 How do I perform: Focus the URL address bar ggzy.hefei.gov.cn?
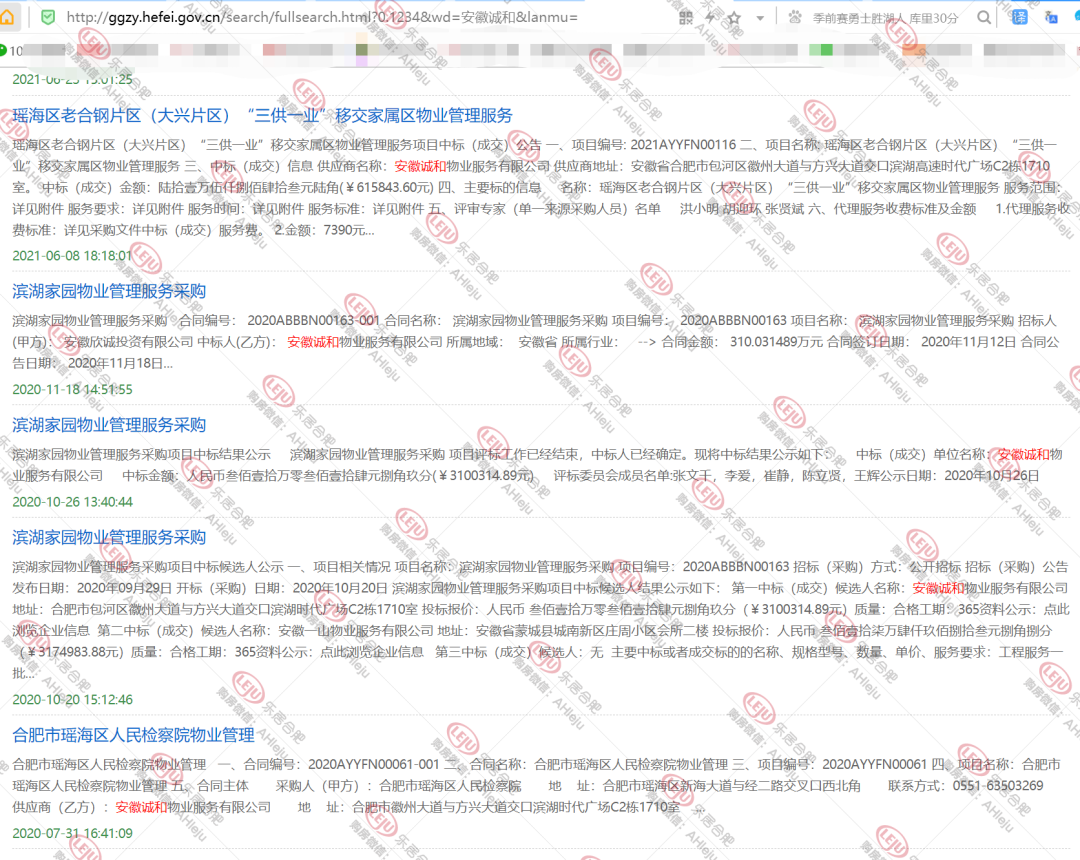point(322,17)
